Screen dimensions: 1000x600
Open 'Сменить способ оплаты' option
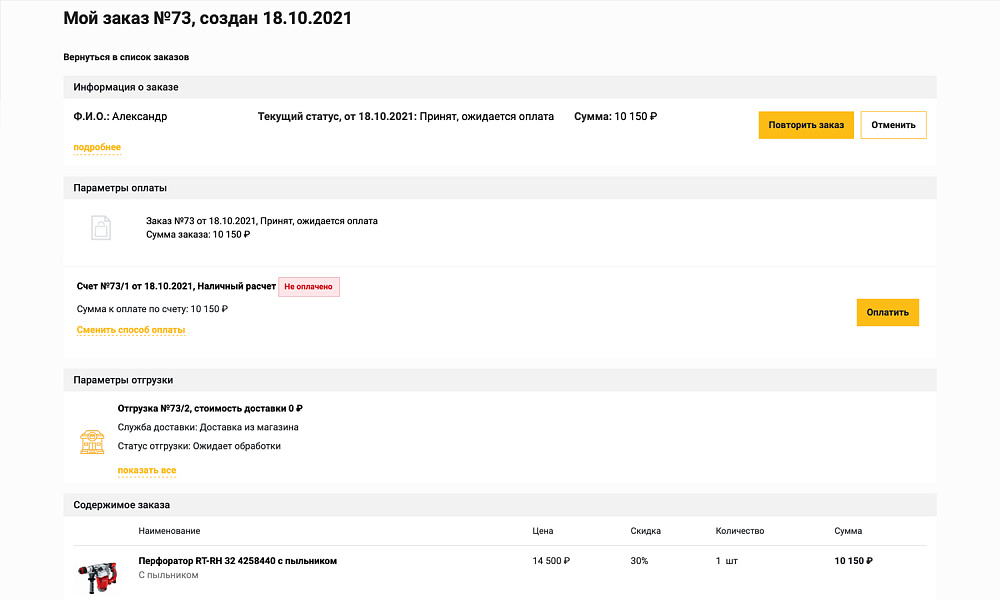pyautogui.click(x=131, y=329)
